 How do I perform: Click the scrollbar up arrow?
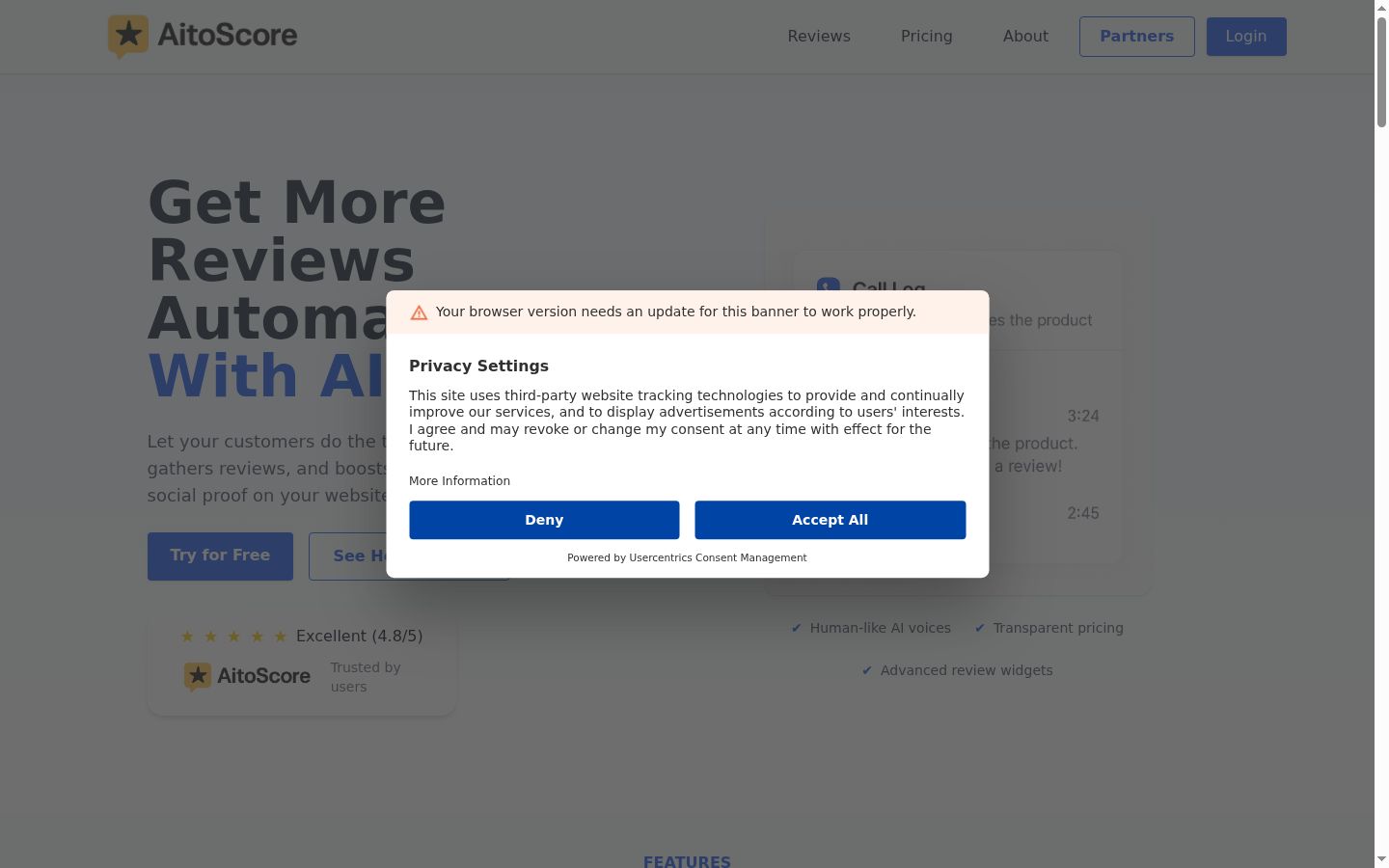[x=1381, y=7]
